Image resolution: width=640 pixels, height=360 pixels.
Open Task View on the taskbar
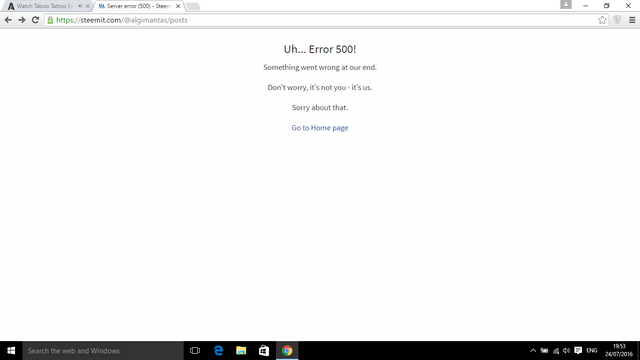(195, 351)
